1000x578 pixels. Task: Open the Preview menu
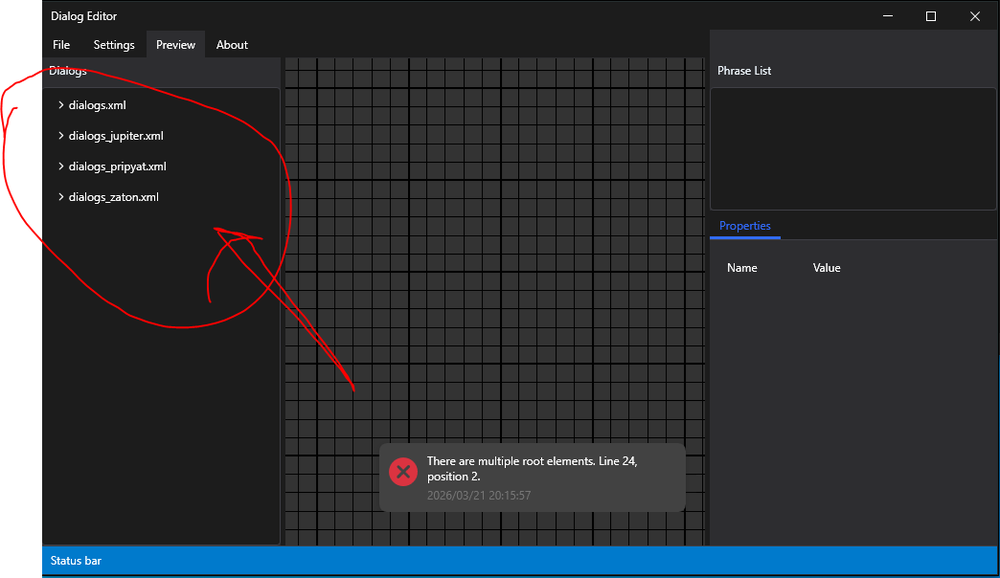tap(176, 45)
